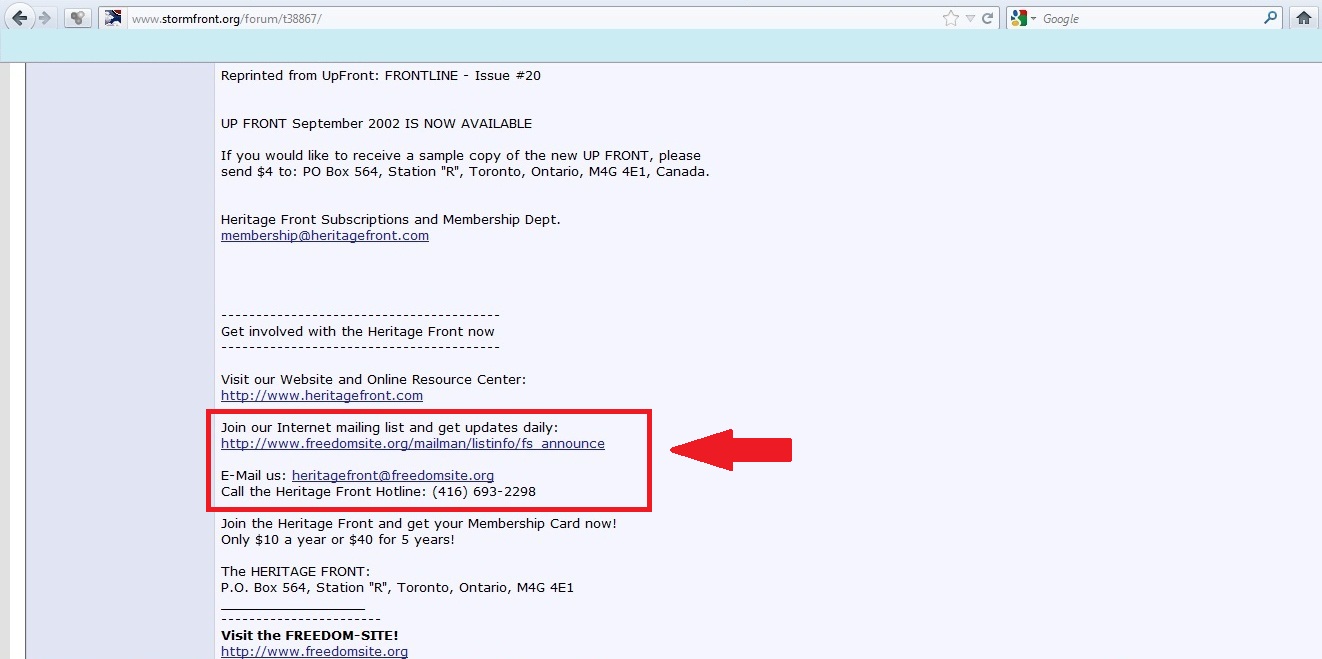Click the 'Reprinted from UpFront: FRONTLINE - Issue #20' text

381,76
